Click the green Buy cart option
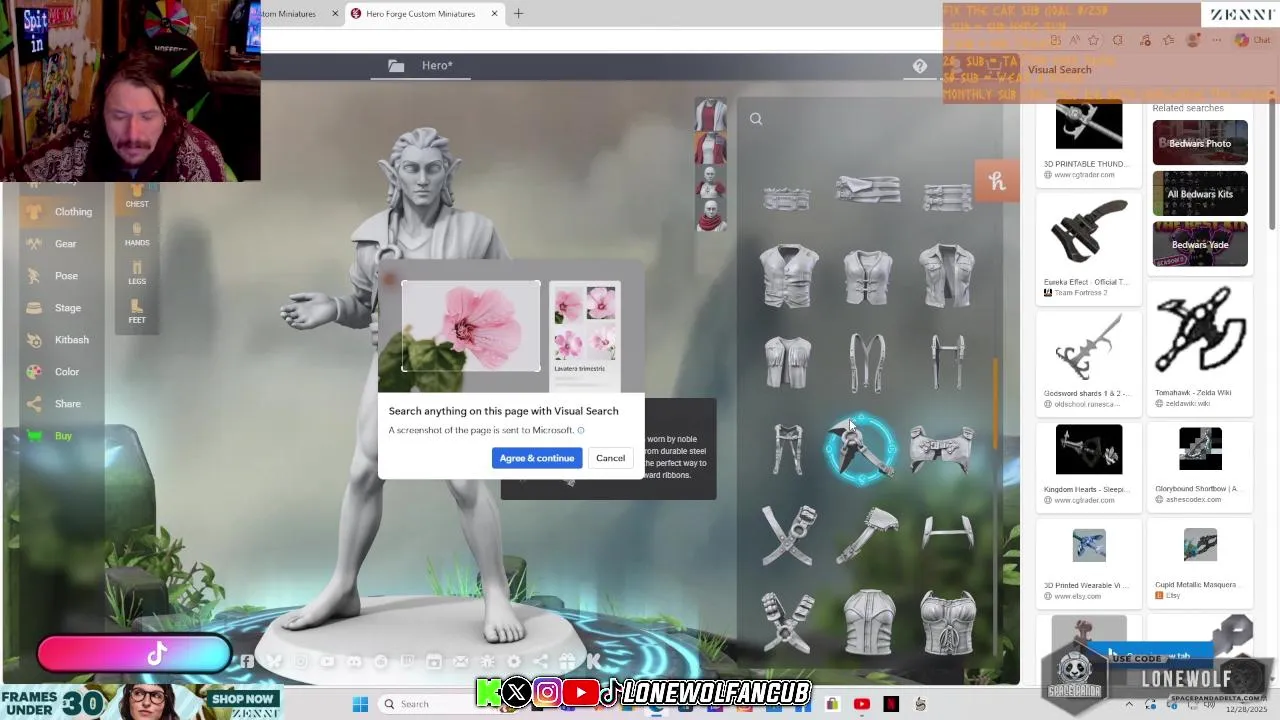Image resolution: width=1280 pixels, height=720 pixels. point(50,436)
